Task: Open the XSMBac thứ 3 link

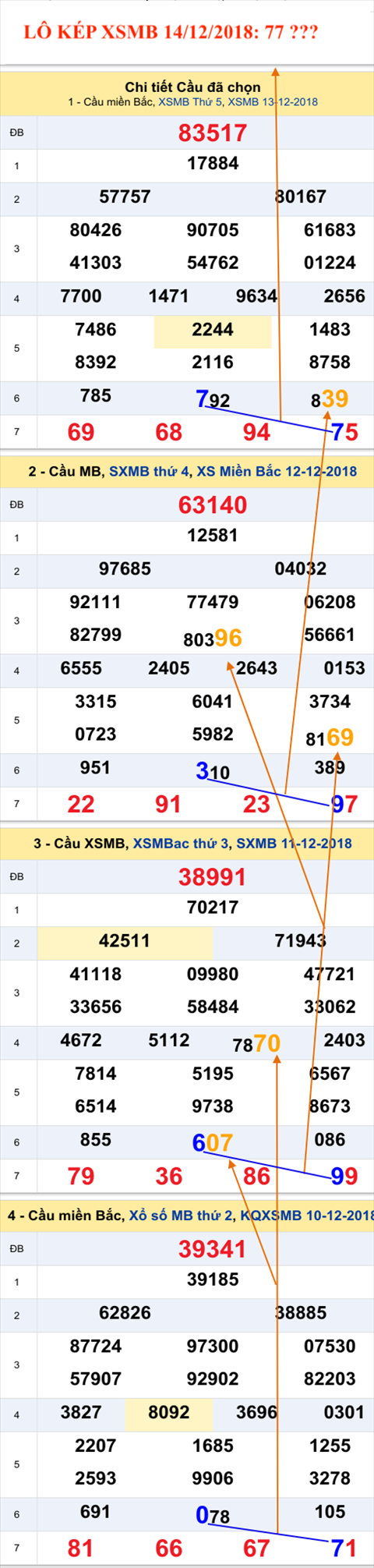Action: click(x=181, y=844)
